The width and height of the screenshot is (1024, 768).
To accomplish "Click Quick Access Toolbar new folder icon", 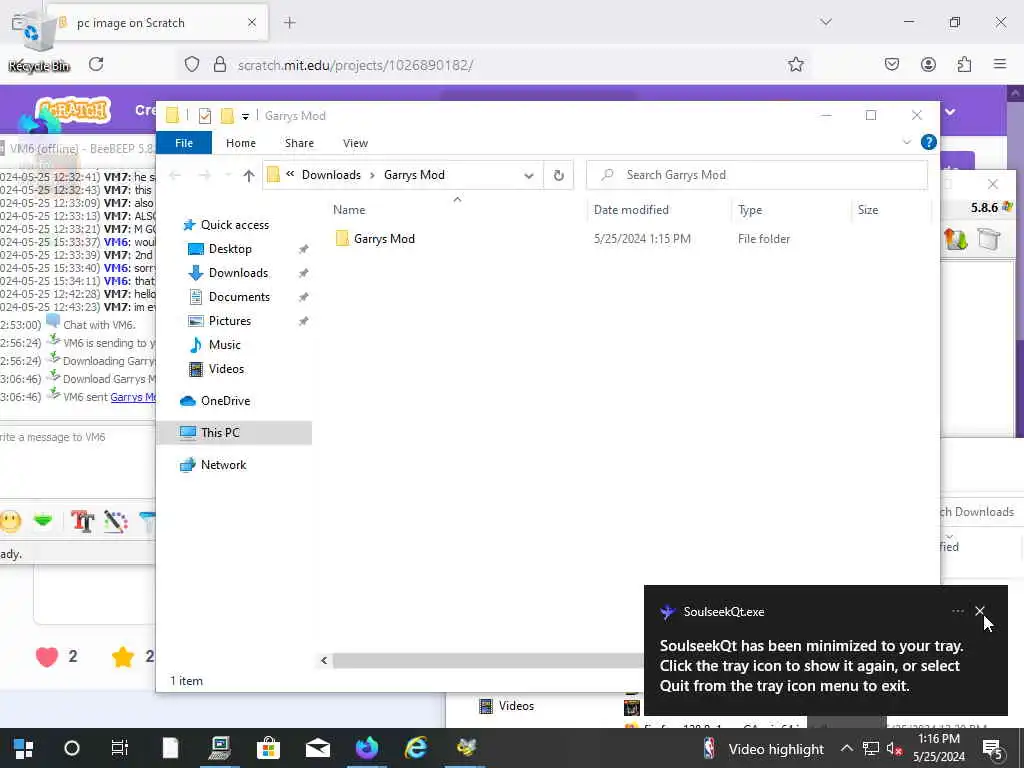I will pyautogui.click(x=227, y=116).
